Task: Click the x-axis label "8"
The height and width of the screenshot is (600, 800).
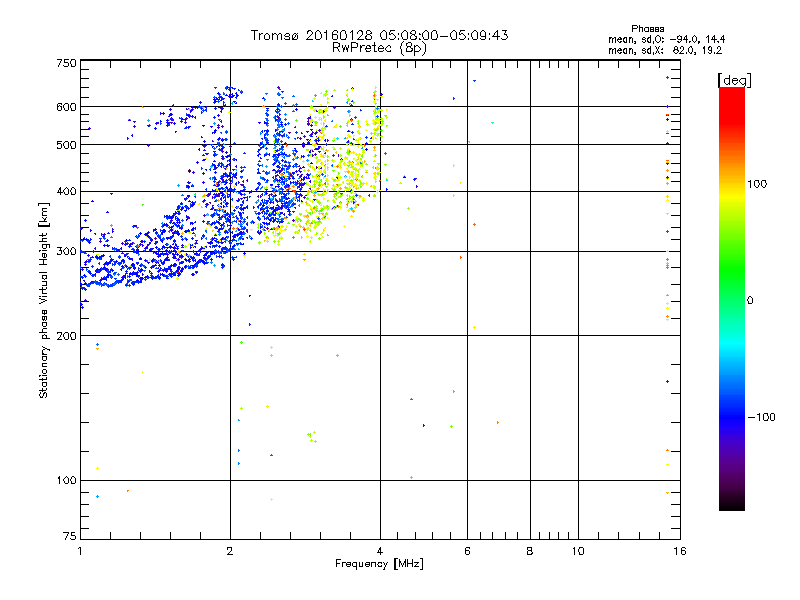Action: 530,551
